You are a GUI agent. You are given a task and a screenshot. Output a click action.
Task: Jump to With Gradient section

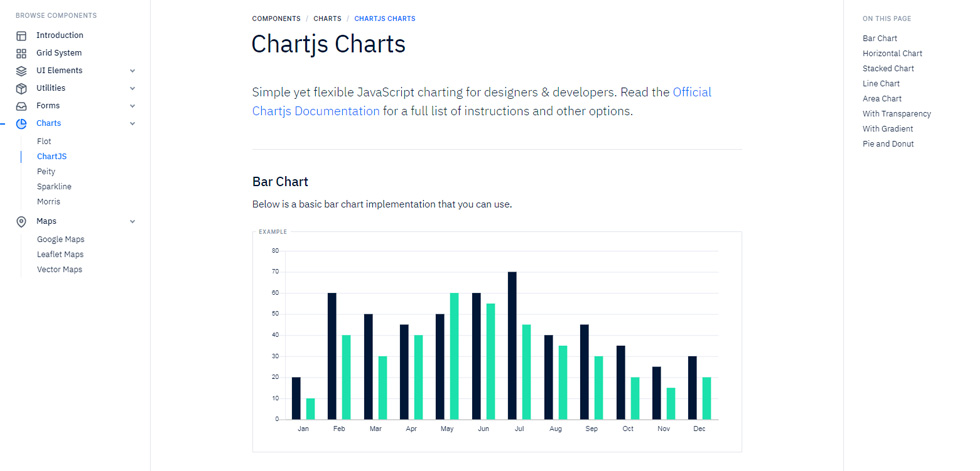pos(888,129)
